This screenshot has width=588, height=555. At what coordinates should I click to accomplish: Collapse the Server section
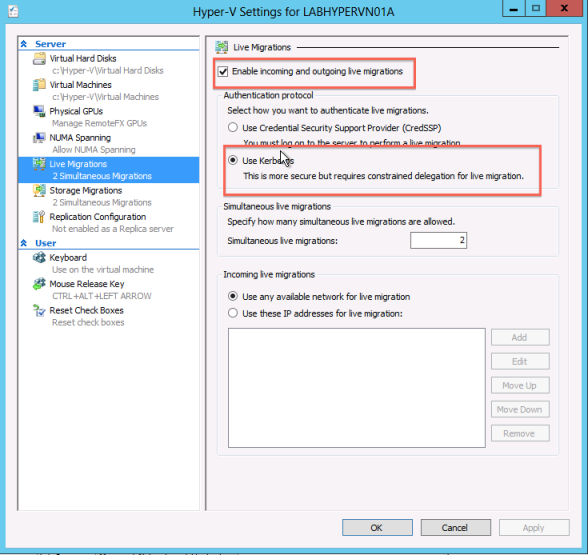click(24, 44)
